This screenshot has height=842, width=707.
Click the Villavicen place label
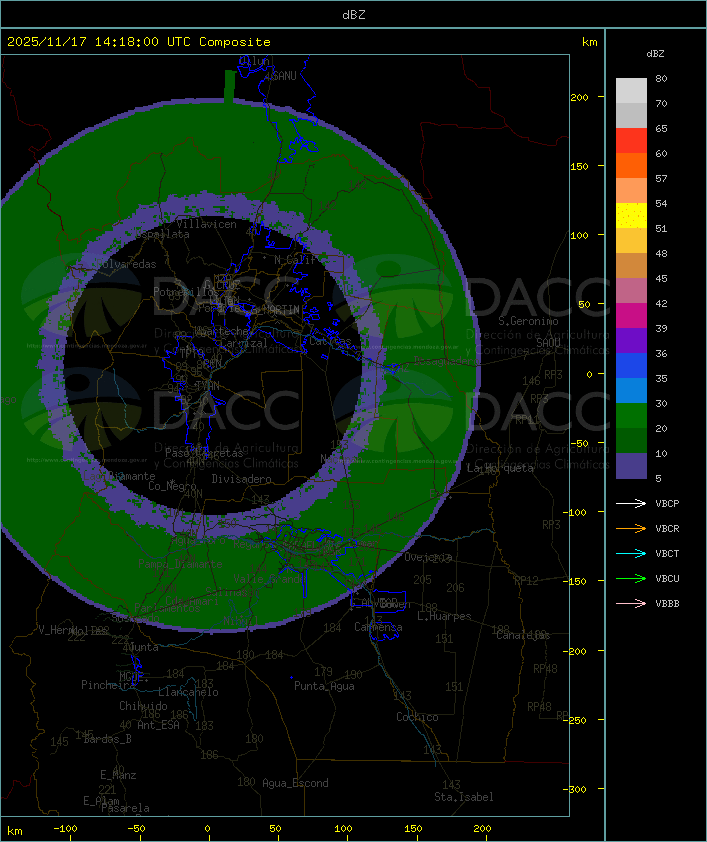(x=207, y=224)
